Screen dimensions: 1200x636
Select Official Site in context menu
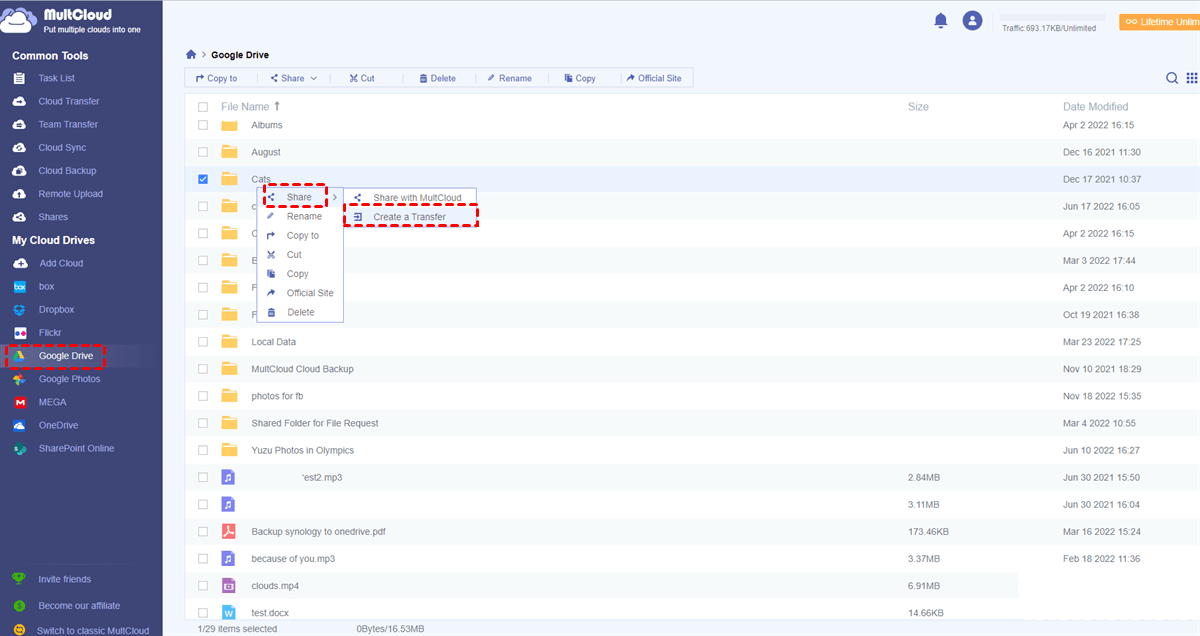point(300,293)
